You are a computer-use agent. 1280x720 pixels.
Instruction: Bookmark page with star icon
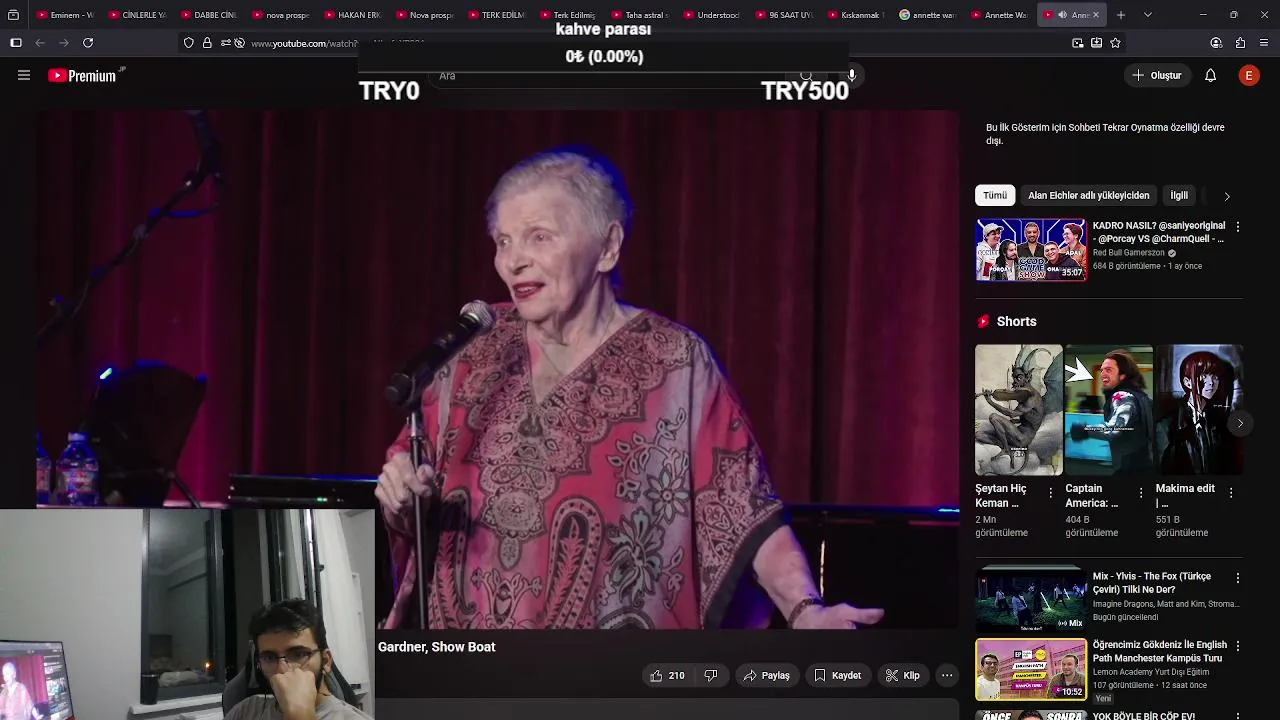click(1115, 43)
